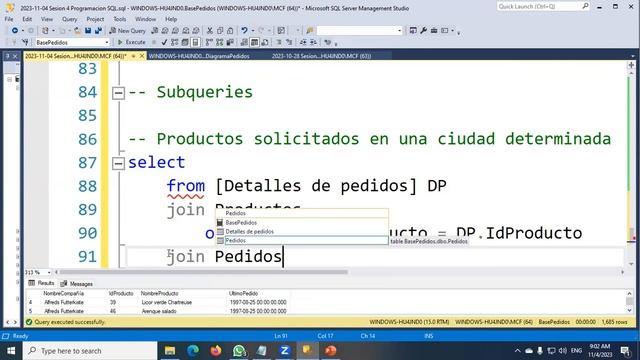
Task: Open the Window menu
Action: pyautogui.click(x=145, y=19)
